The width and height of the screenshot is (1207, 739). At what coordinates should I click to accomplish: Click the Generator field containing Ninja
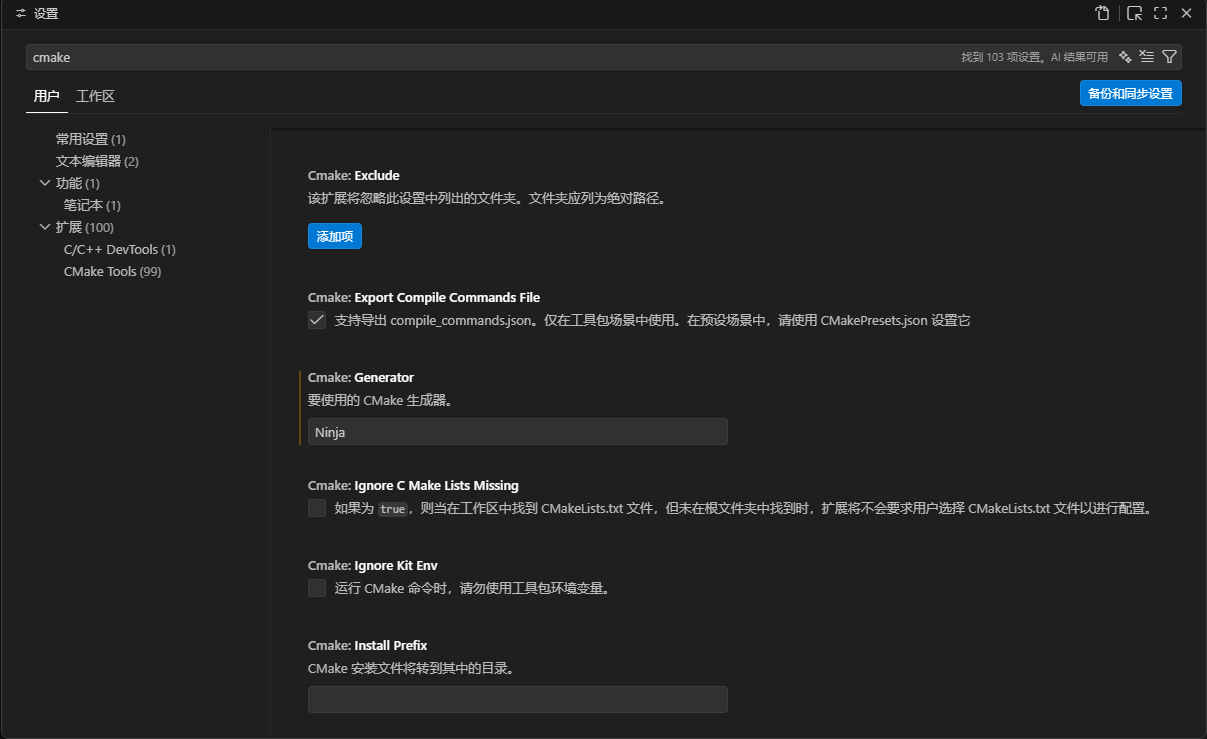(x=517, y=432)
